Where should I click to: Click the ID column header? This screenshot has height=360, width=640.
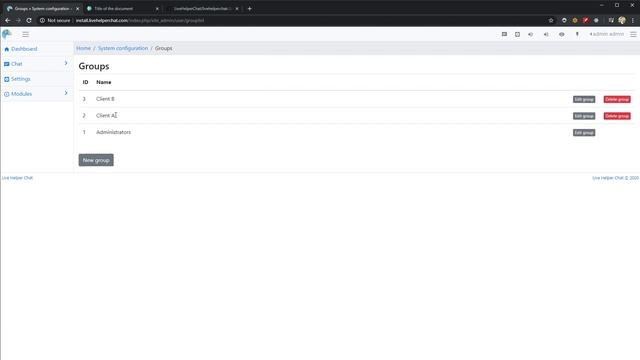(x=85, y=82)
